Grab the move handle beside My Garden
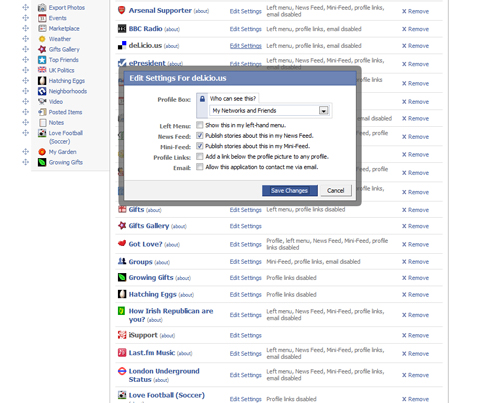The width and height of the screenshot is (500, 403). pyautogui.click(x=25, y=152)
